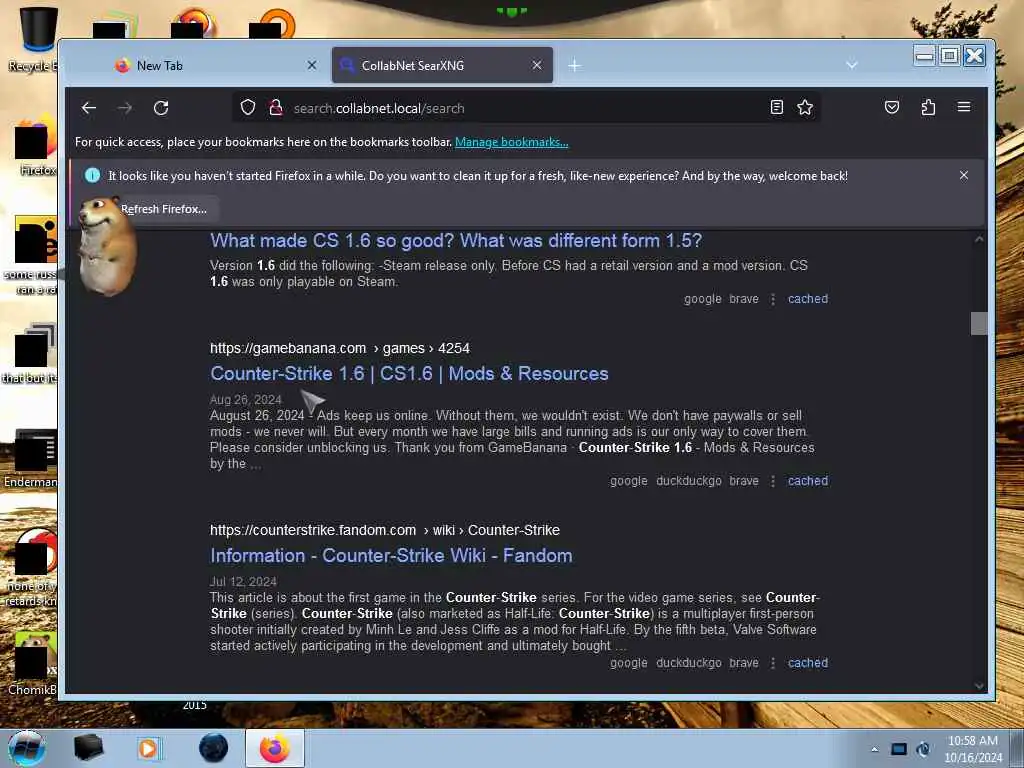This screenshot has width=1024, height=768.
Task: Click the scrollbar up arrow
Action: tap(979, 239)
